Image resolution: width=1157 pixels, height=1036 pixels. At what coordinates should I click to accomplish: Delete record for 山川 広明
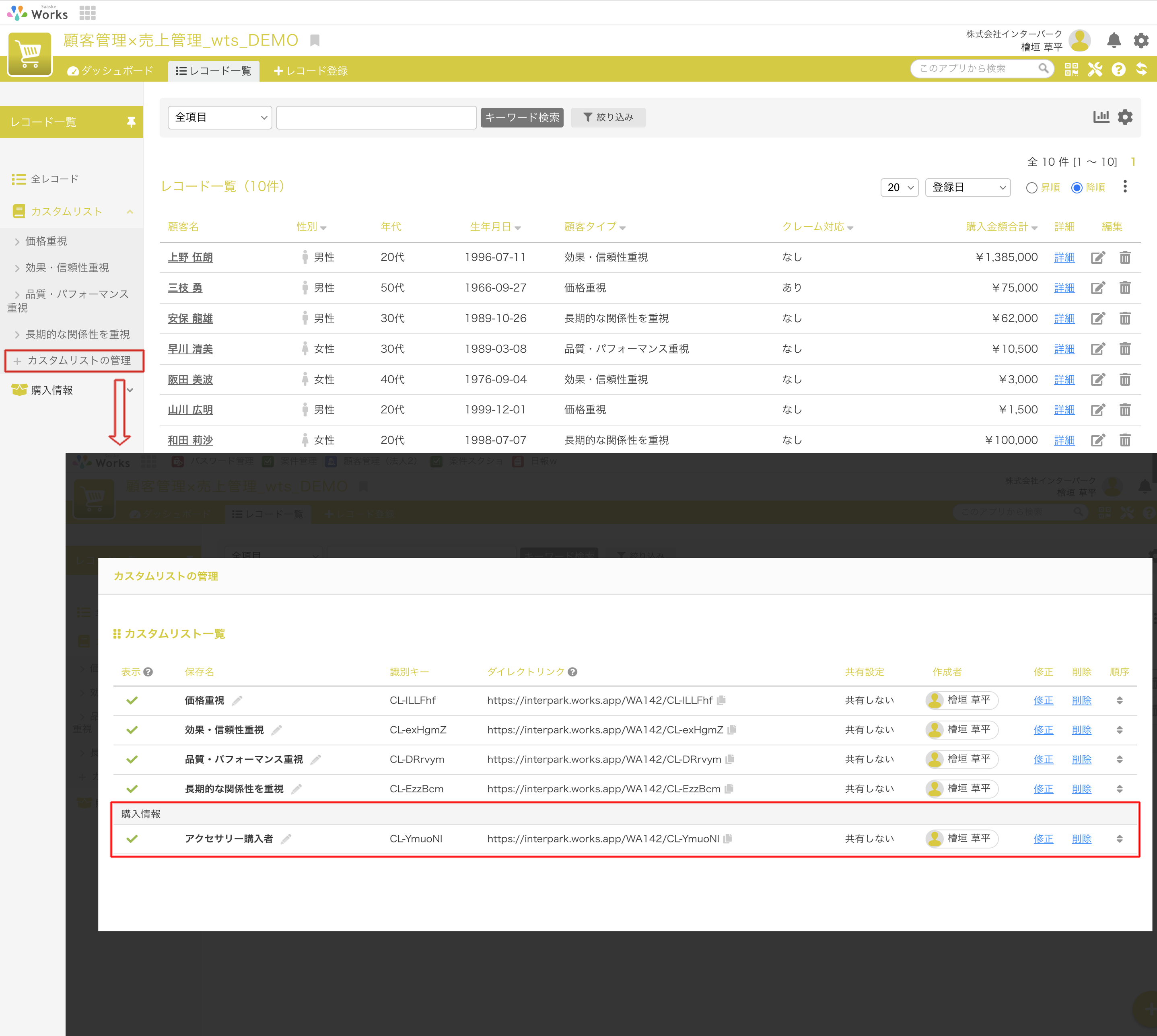coord(1125,409)
